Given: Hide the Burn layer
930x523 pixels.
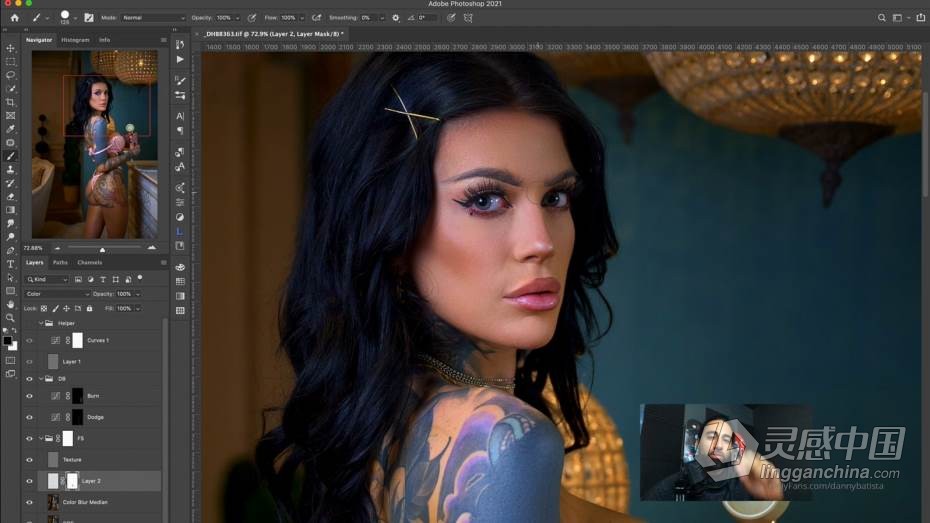Looking at the screenshot, I should (30, 396).
